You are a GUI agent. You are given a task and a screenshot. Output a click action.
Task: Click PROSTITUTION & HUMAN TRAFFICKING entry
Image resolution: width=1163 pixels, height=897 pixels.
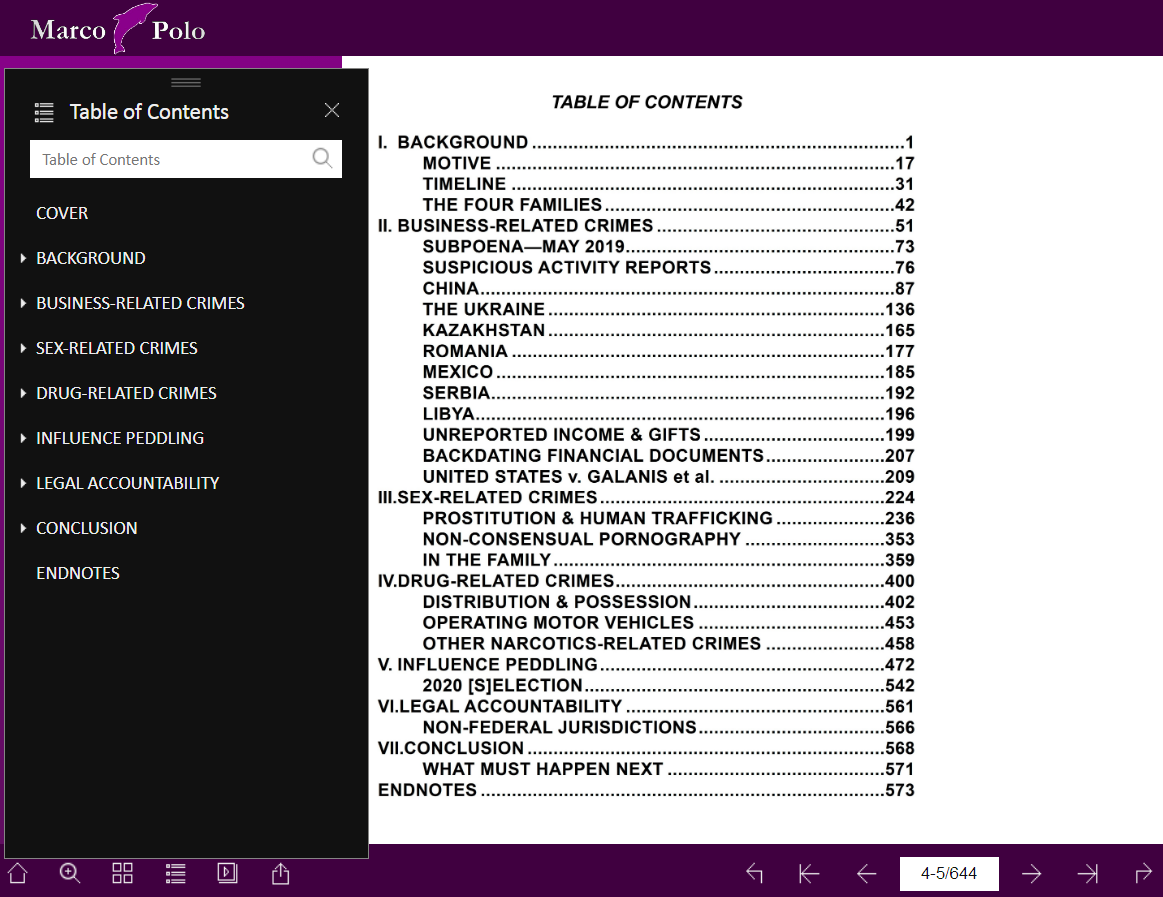[668, 518]
